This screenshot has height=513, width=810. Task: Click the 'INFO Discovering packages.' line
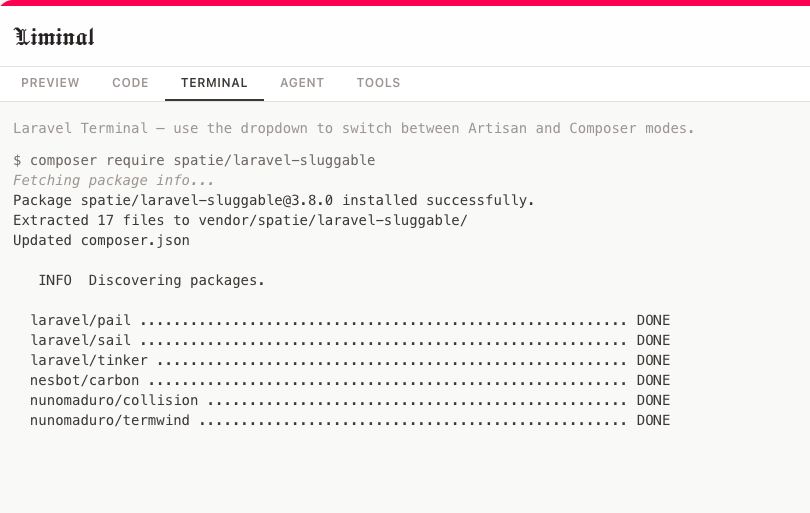[x=151, y=281]
